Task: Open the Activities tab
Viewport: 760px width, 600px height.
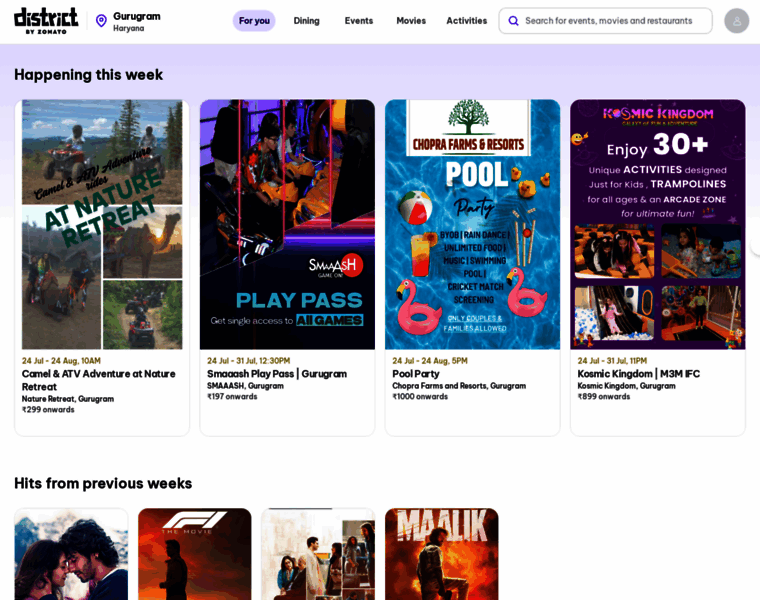Action: pos(466,21)
